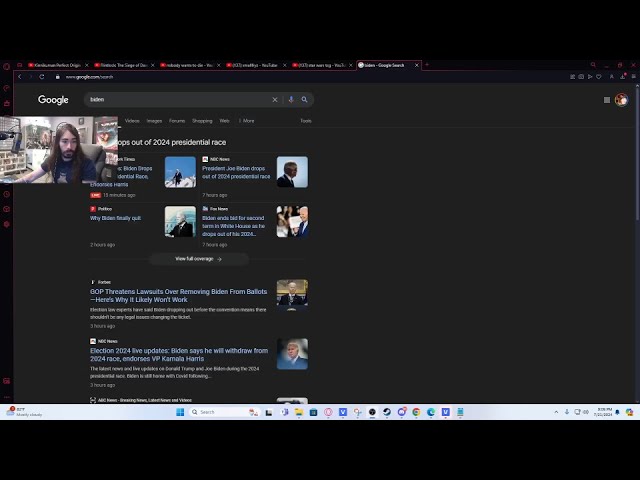Screen dimensions: 640x480
Task: Expand the More search filters dropdown
Action: tap(246, 121)
